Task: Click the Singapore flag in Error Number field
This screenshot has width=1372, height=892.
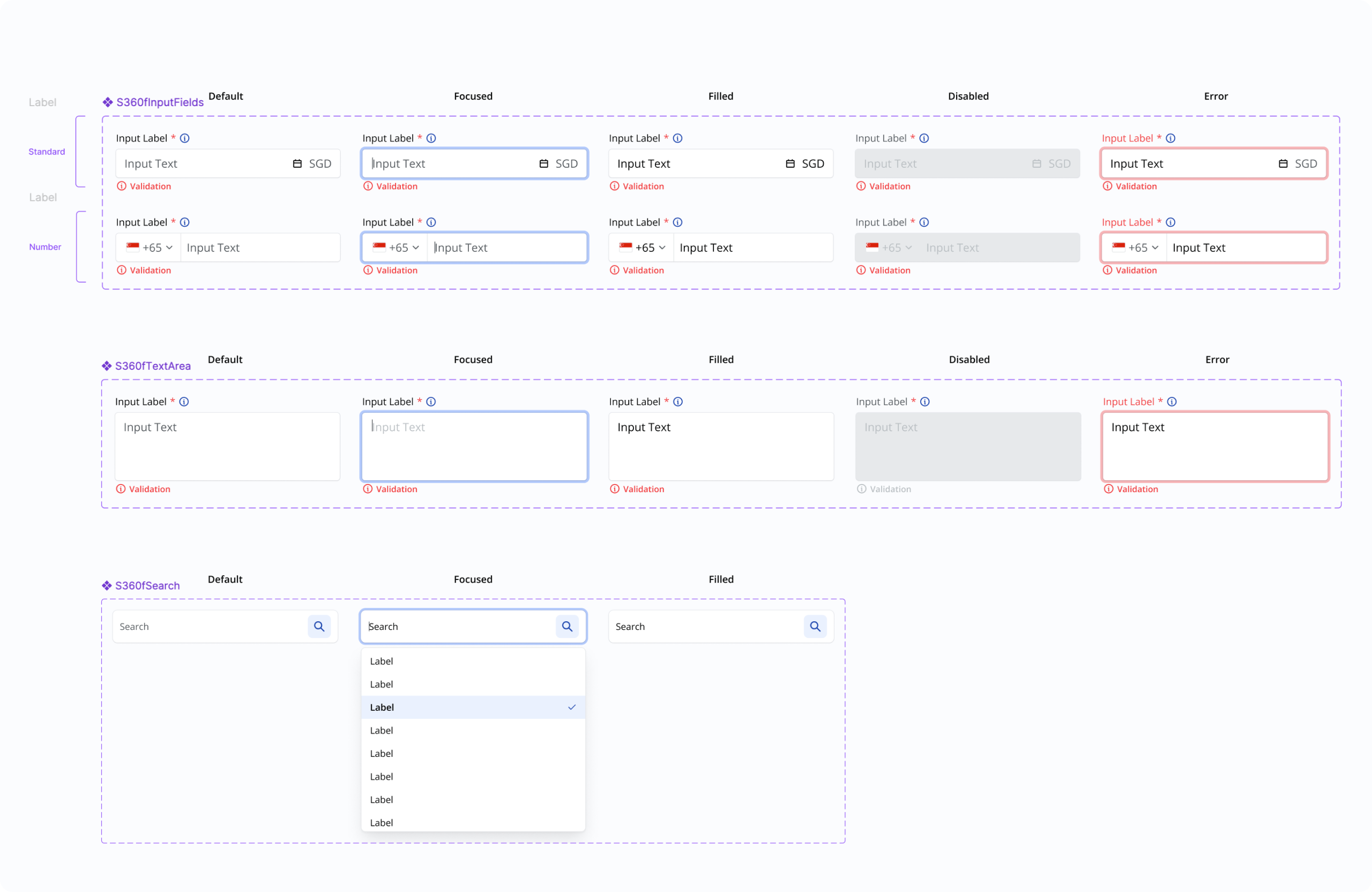Action: pyautogui.click(x=1119, y=247)
